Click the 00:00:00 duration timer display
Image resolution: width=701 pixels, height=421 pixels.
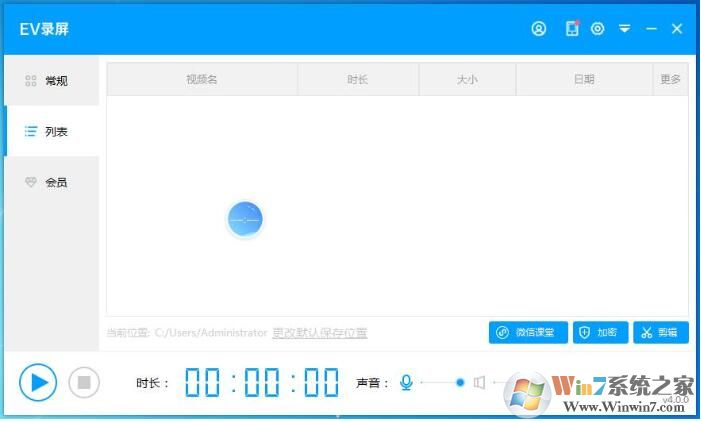click(262, 383)
